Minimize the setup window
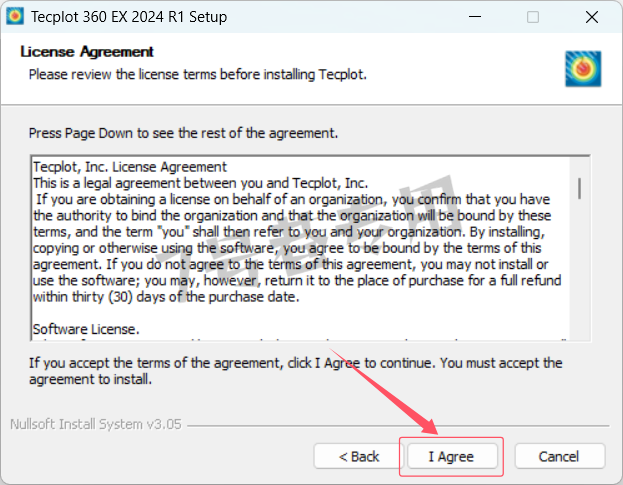 pyautogui.click(x=475, y=17)
